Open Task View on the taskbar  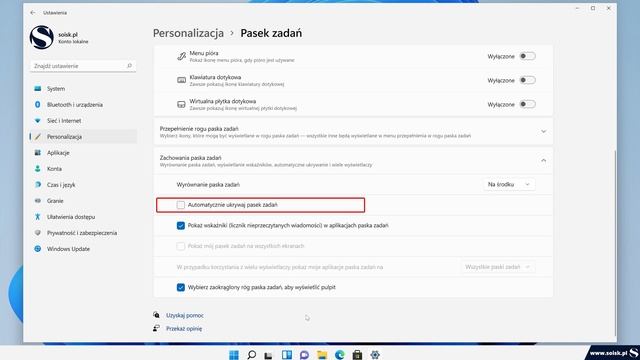point(268,355)
